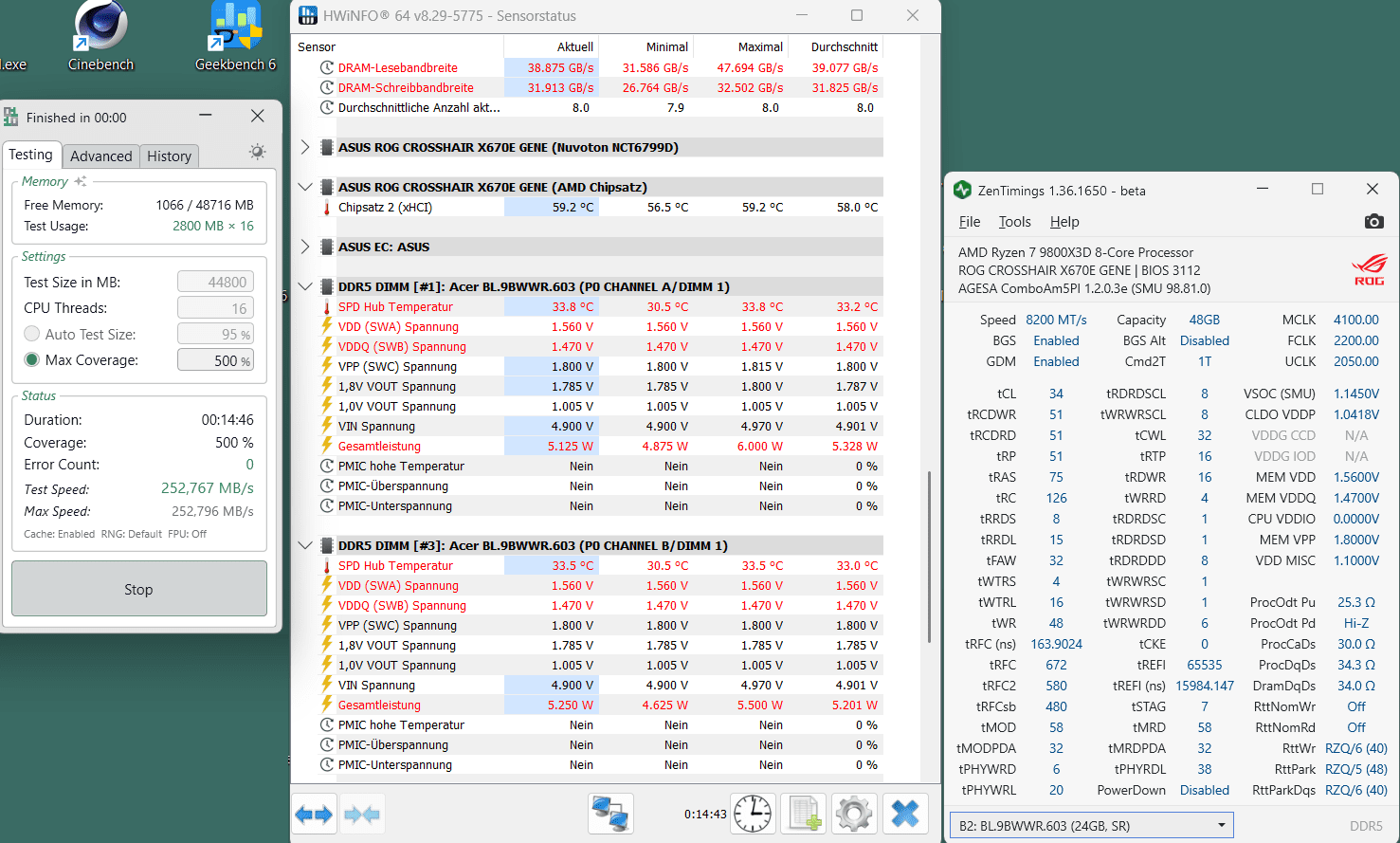
Task: Select the Auto Test Size radio button
Action: 32,334
